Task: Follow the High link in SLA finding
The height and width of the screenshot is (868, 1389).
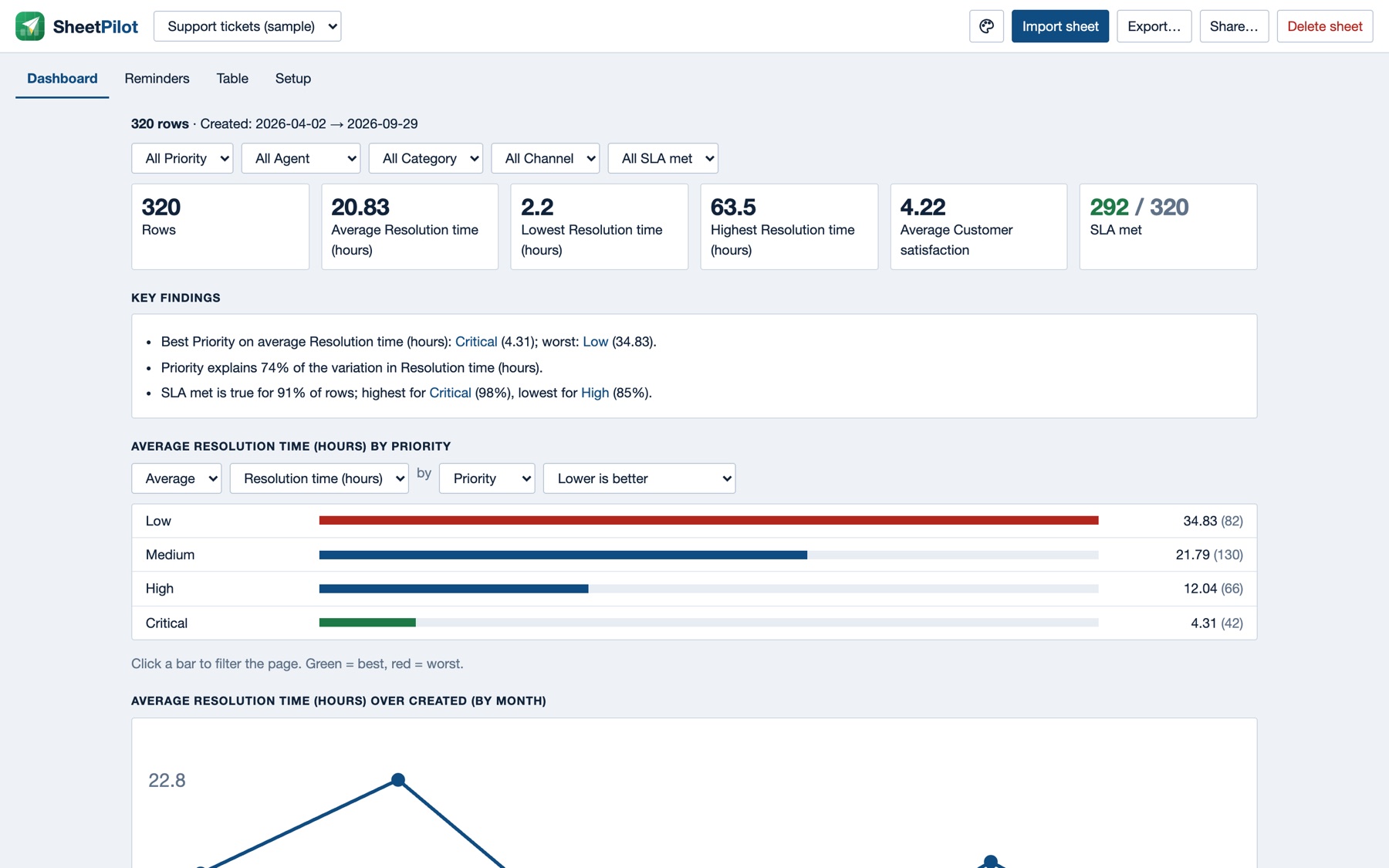Action: 595,393
